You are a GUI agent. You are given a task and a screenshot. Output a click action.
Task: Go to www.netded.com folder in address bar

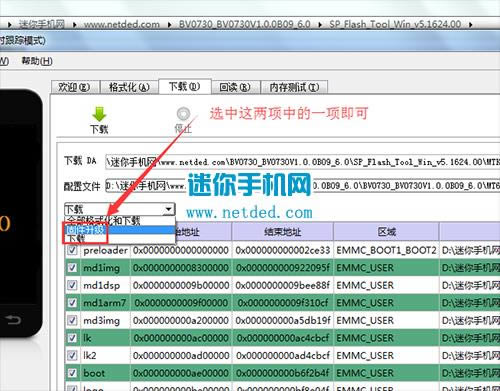tap(121, 24)
